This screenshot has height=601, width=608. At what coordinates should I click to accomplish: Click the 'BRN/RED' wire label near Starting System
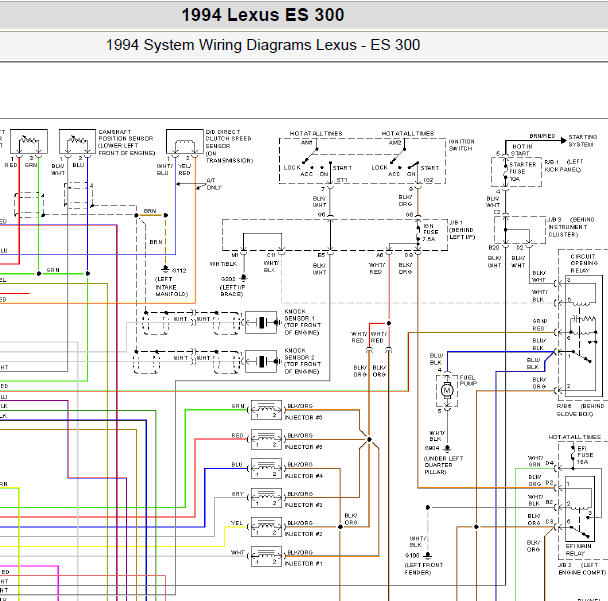click(542, 136)
